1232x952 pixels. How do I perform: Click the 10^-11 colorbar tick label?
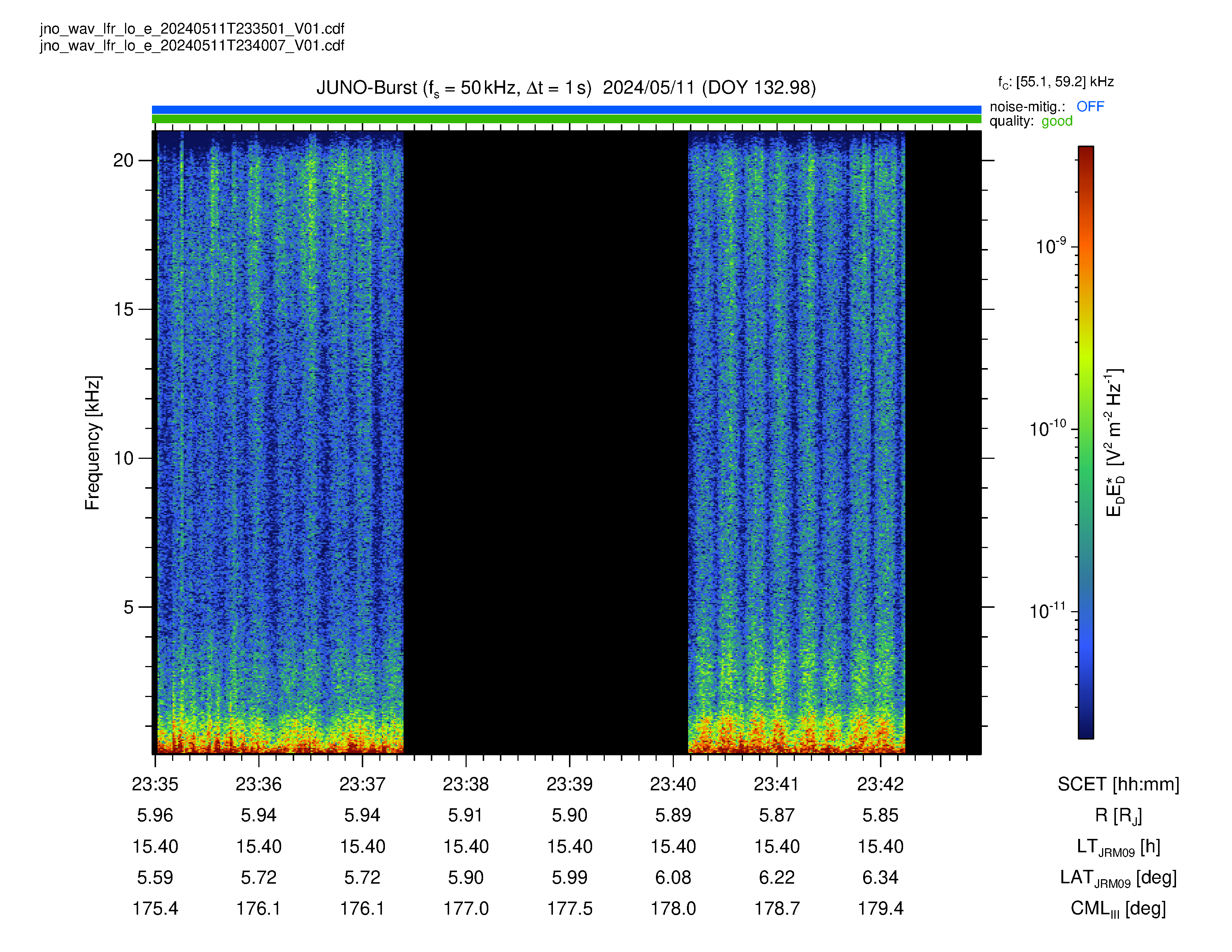pos(1048,611)
